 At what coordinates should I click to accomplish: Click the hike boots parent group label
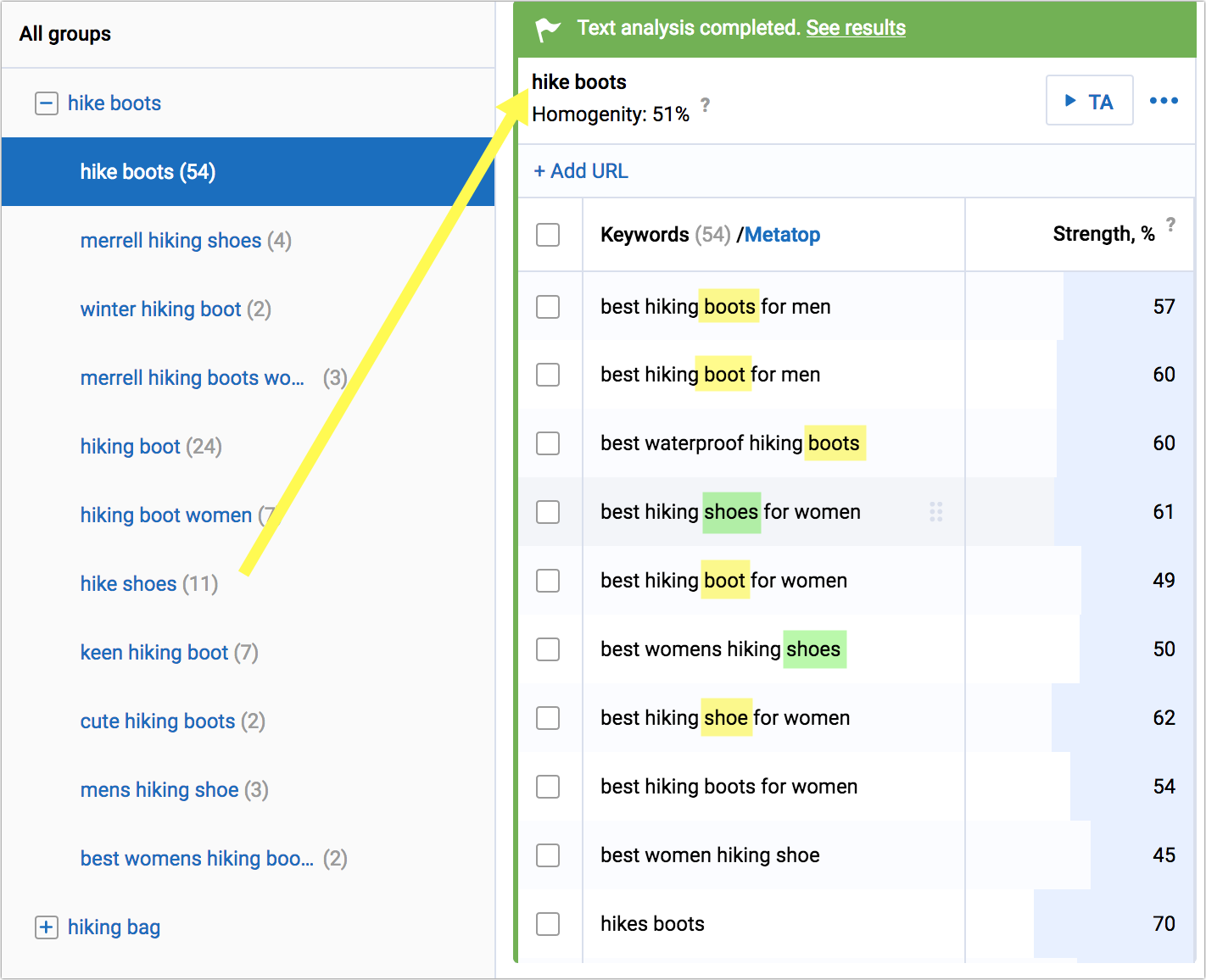(114, 103)
